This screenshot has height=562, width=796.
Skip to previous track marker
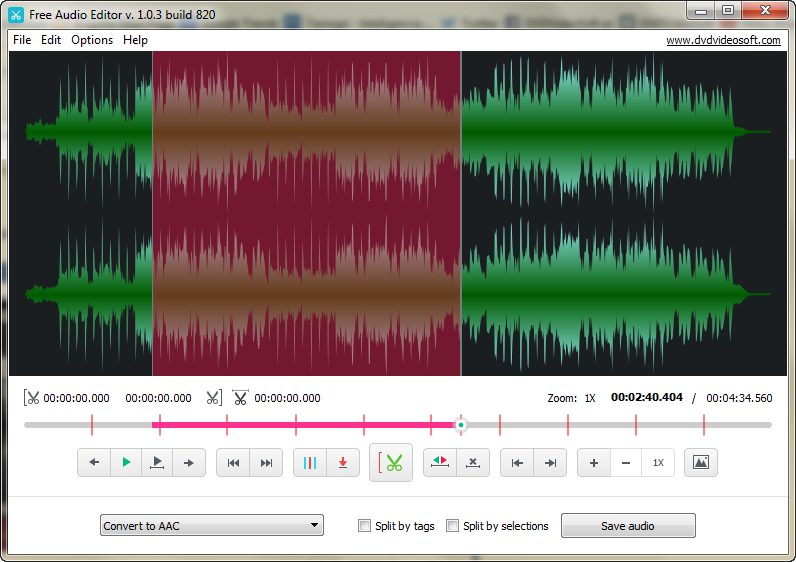click(233, 463)
